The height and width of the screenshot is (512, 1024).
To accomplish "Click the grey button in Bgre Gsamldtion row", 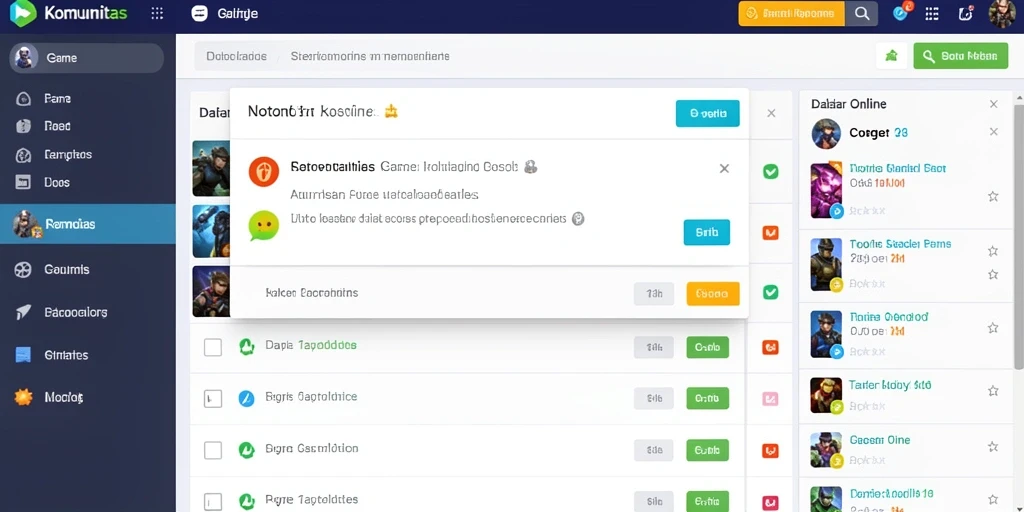I will pyautogui.click(x=654, y=450).
